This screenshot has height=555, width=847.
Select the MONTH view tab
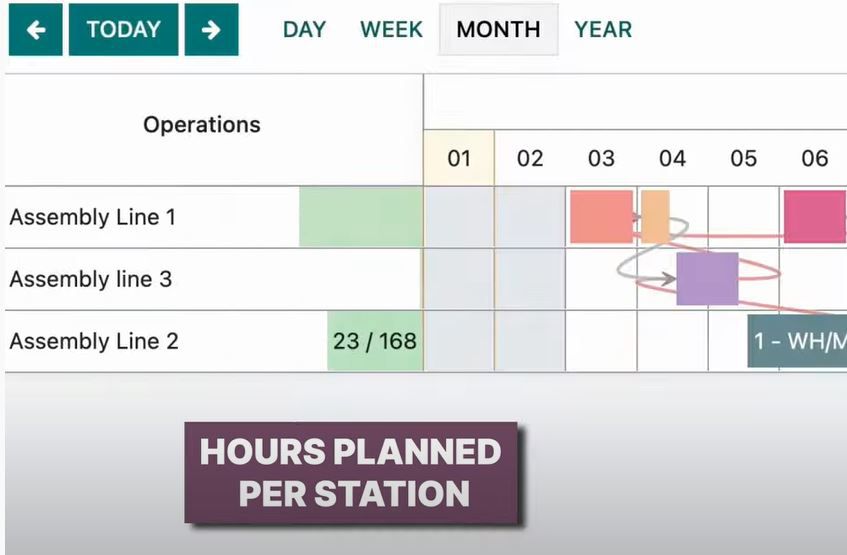[498, 30]
